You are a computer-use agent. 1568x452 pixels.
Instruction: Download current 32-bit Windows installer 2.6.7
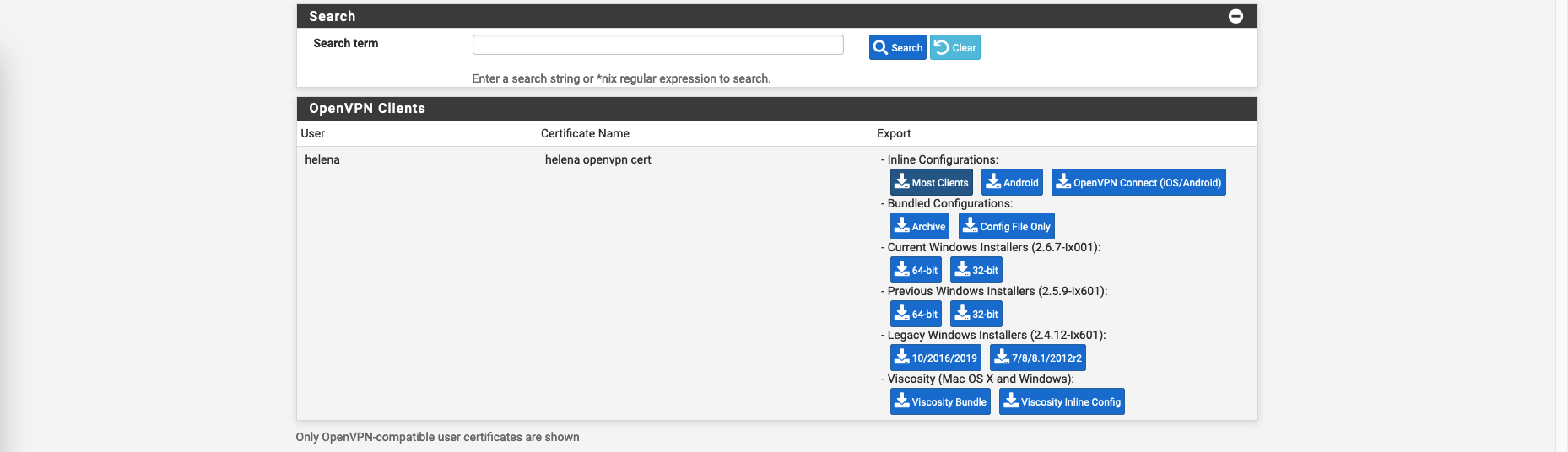[976, 270]
